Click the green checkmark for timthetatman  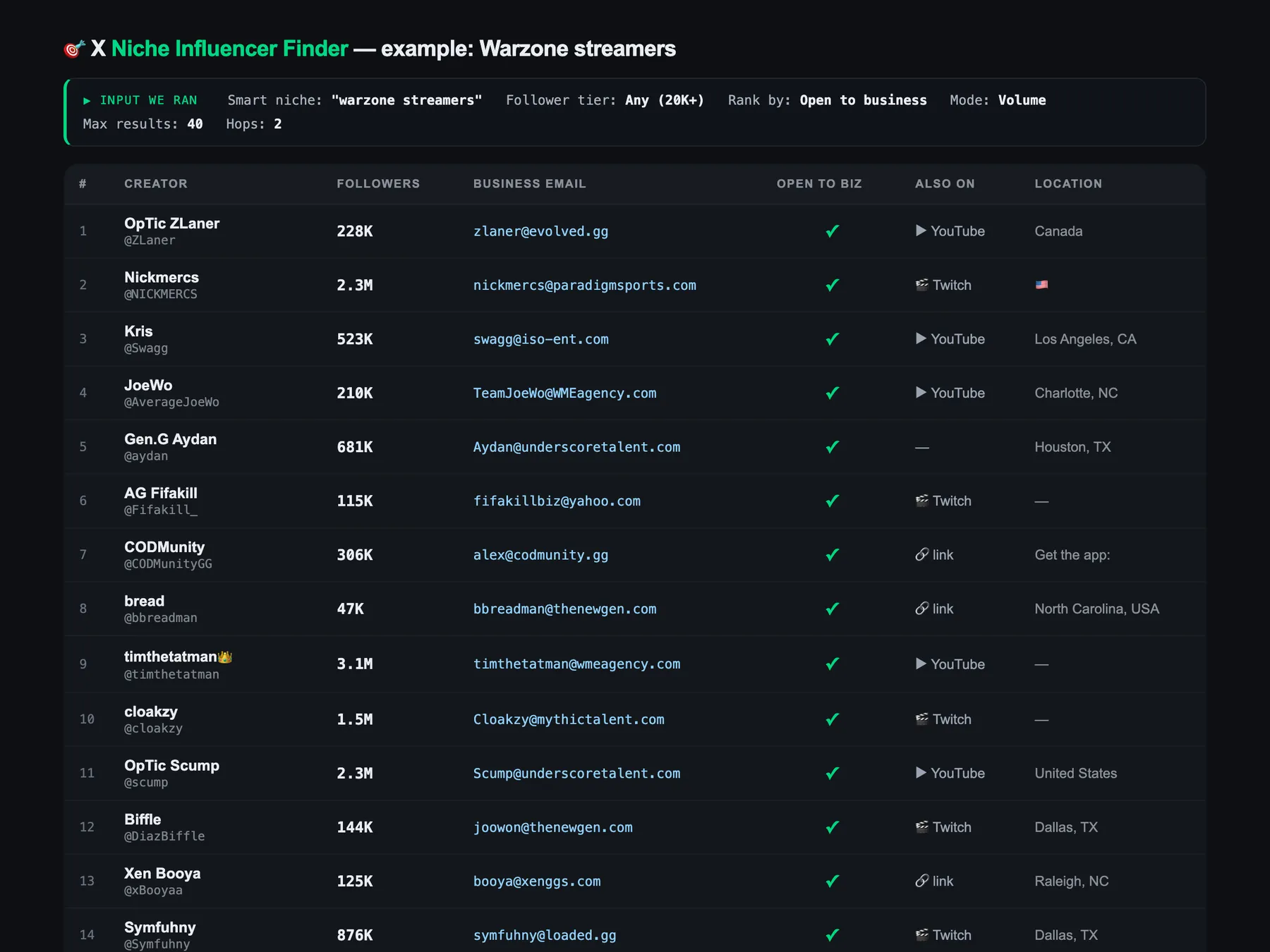(x=833, y=664)
